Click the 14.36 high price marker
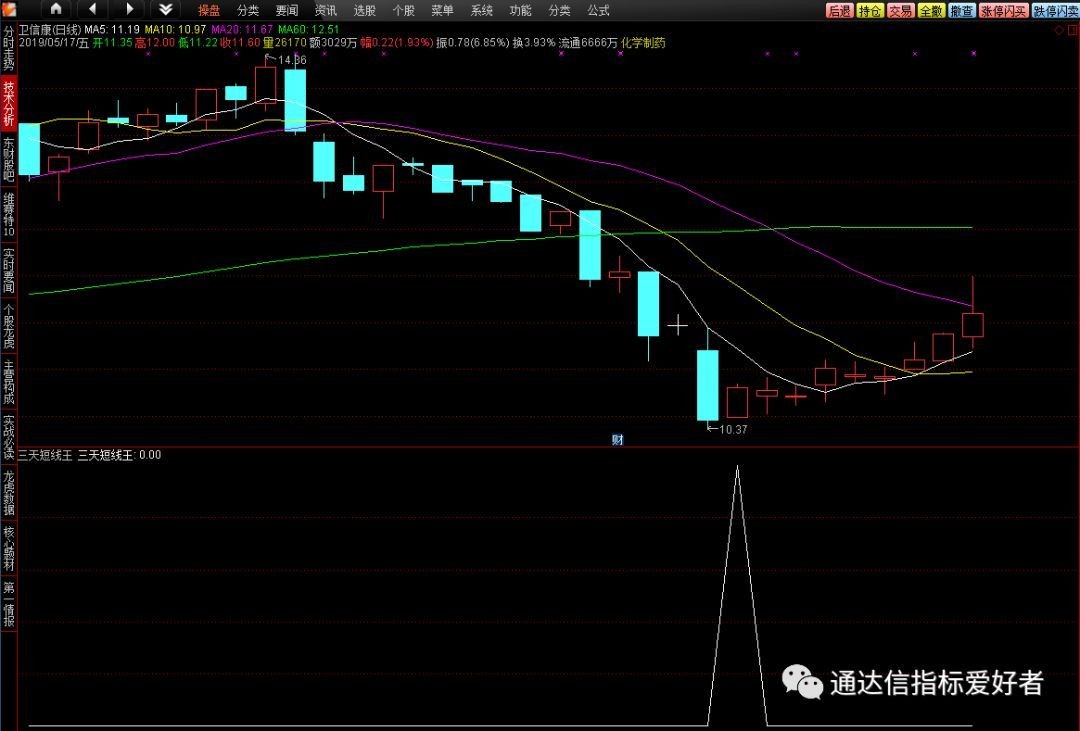 pyautogui.click(x=291, y=61)
